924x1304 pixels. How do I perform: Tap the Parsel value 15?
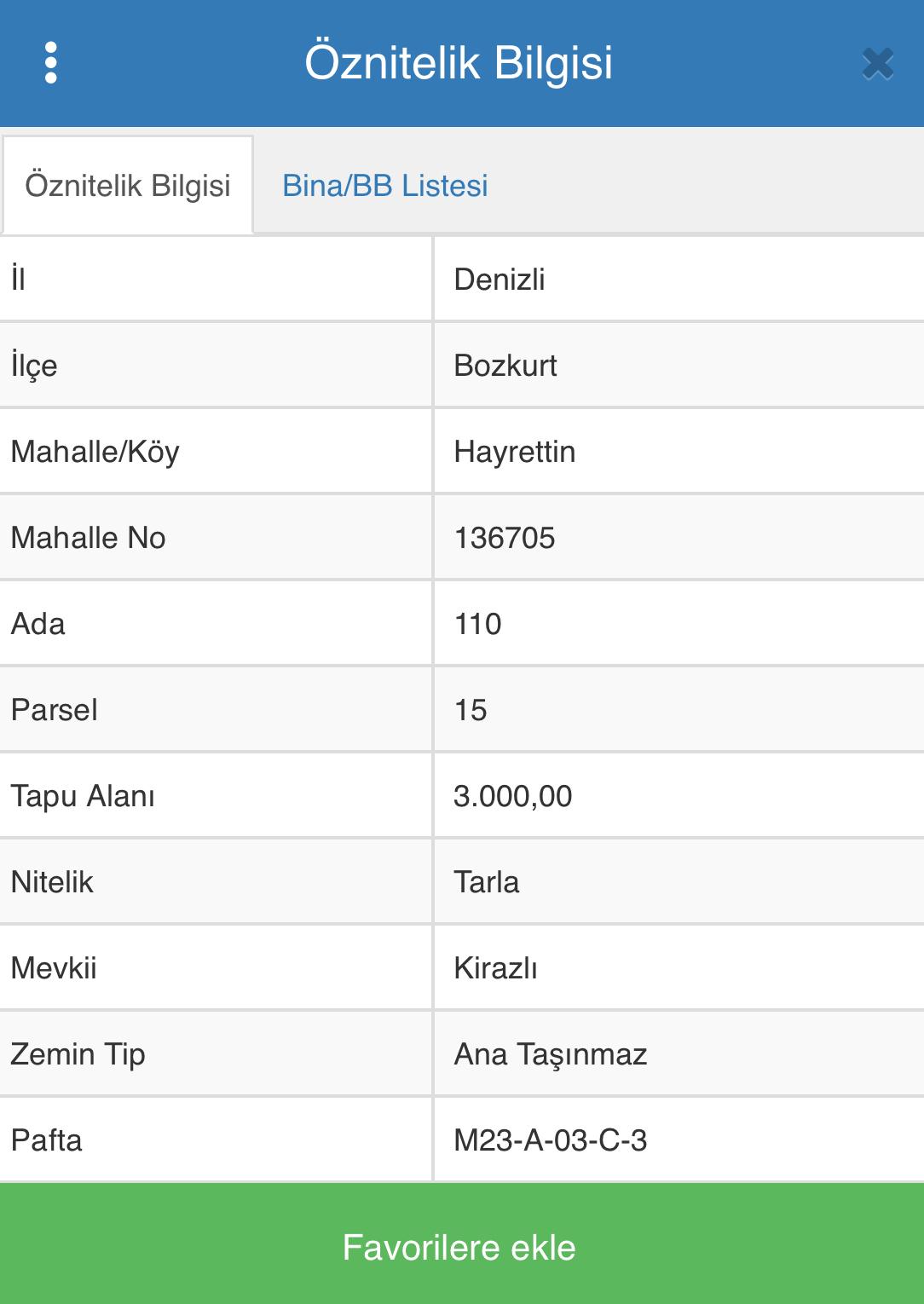click(471, 710)
